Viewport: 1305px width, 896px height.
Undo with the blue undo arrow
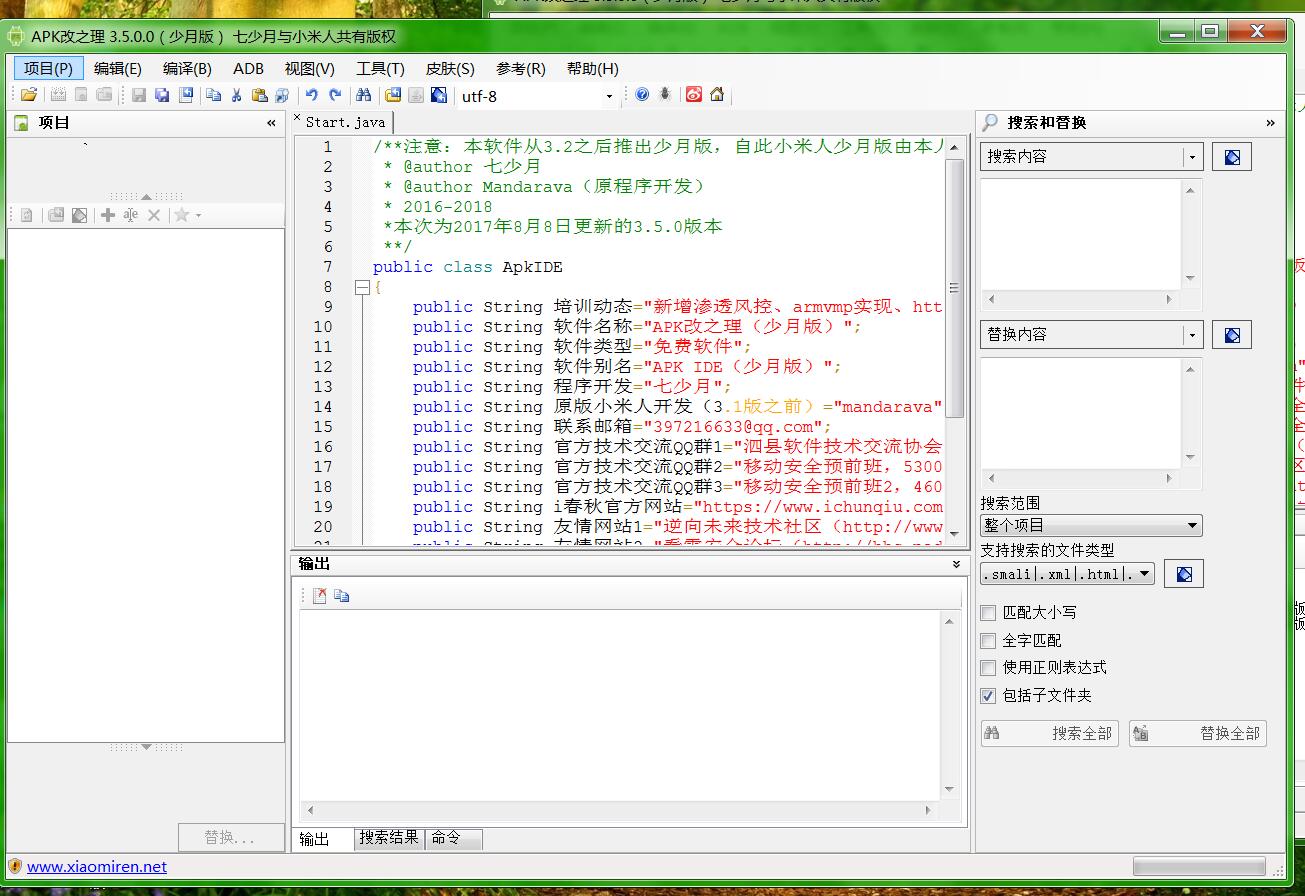click(311, 95)
